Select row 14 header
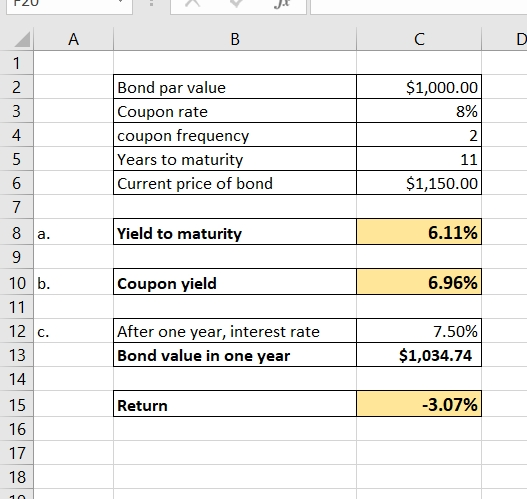The image size is (527, 499). [16, 379]
